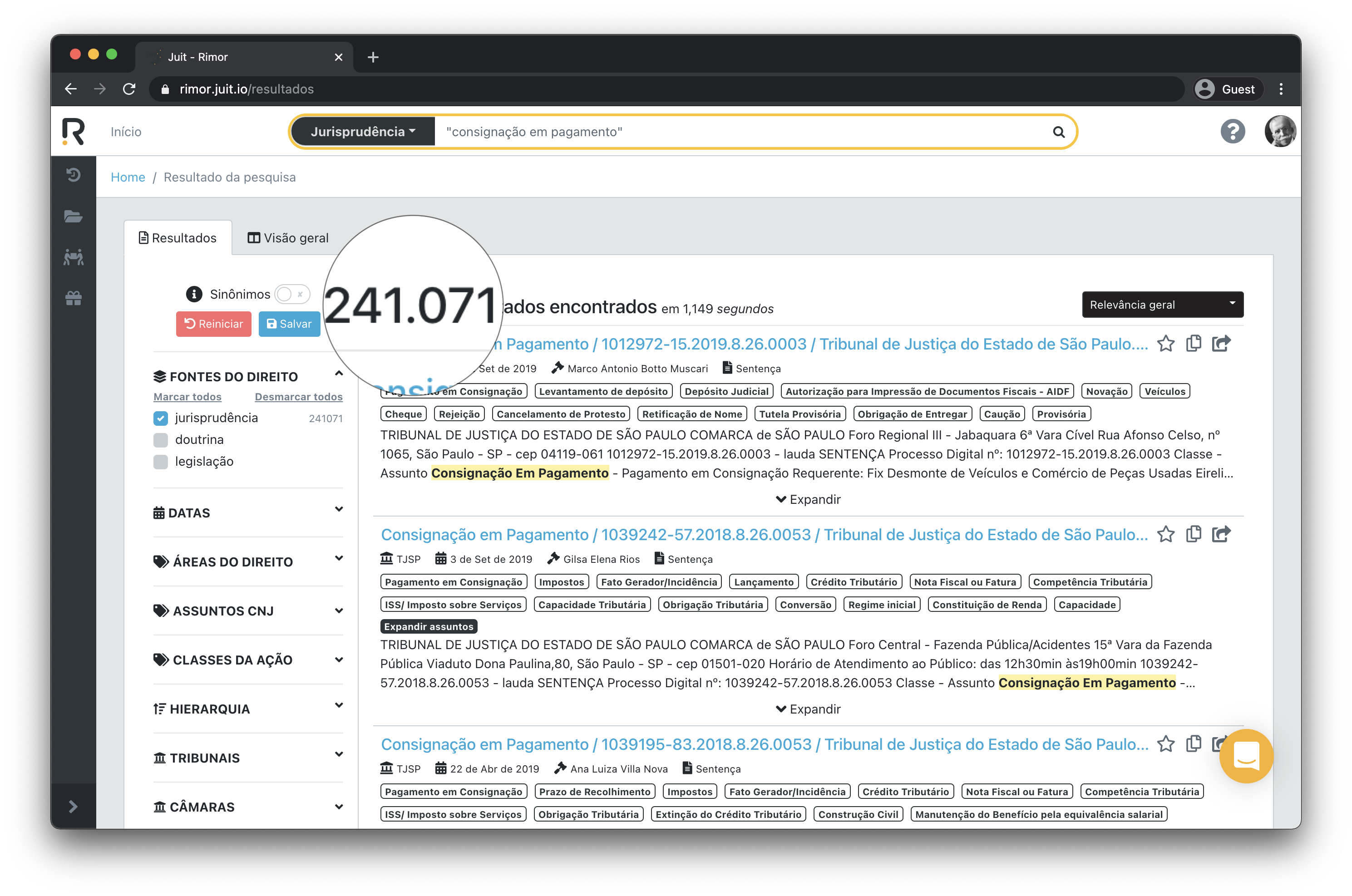Open the folders icon in the left sidebar
Viewport: 1352px width, 896px height.
(73, 217)
